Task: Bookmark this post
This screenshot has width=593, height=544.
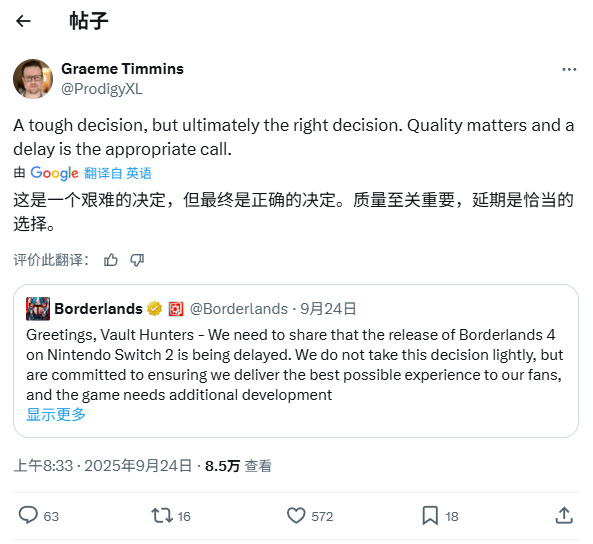Action: click(x=430, y=515)
